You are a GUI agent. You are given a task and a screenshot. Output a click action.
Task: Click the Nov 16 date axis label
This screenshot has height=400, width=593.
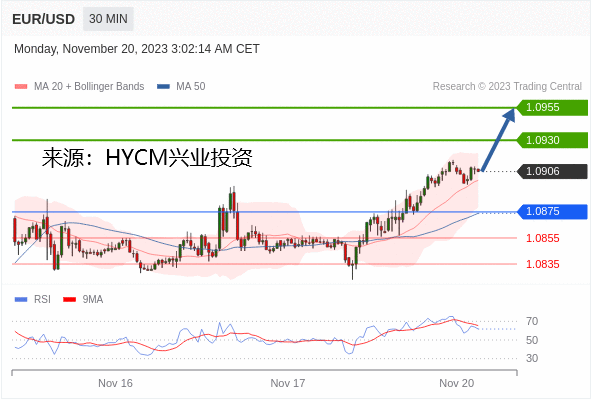pos(115,383)
